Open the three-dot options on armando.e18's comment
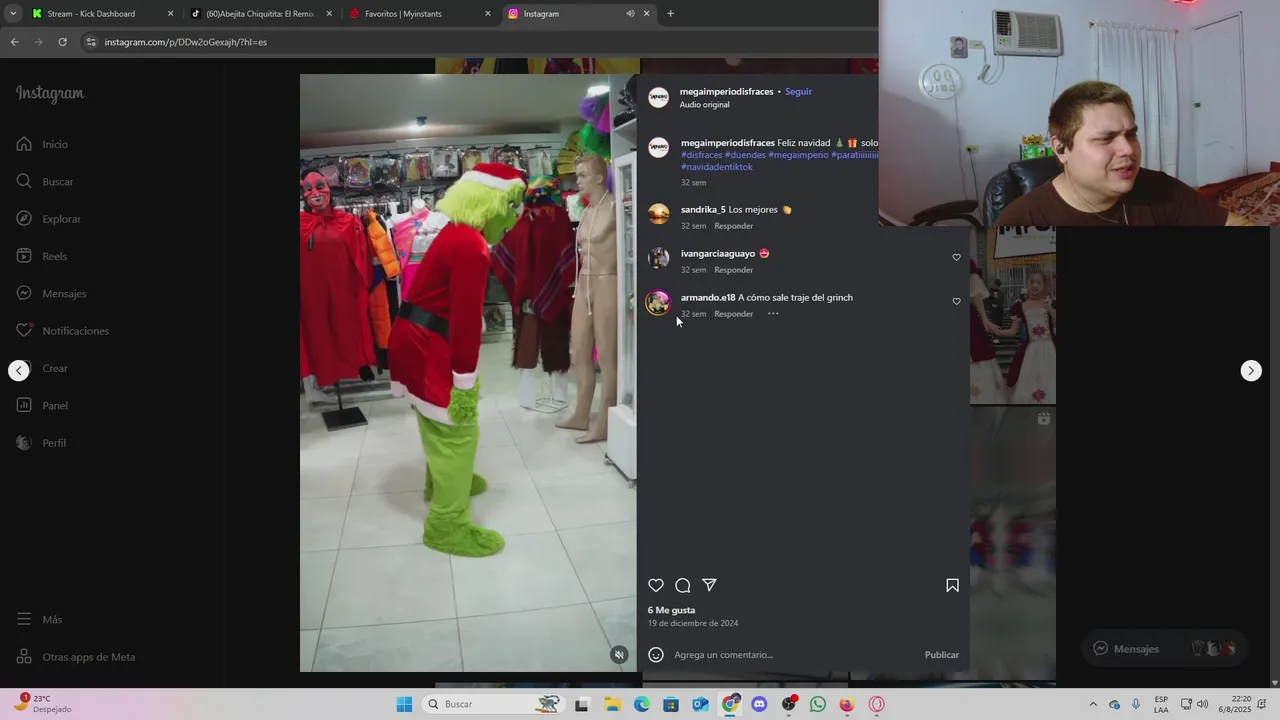This screenshot has height=720, width=1280. click(773, 314)
